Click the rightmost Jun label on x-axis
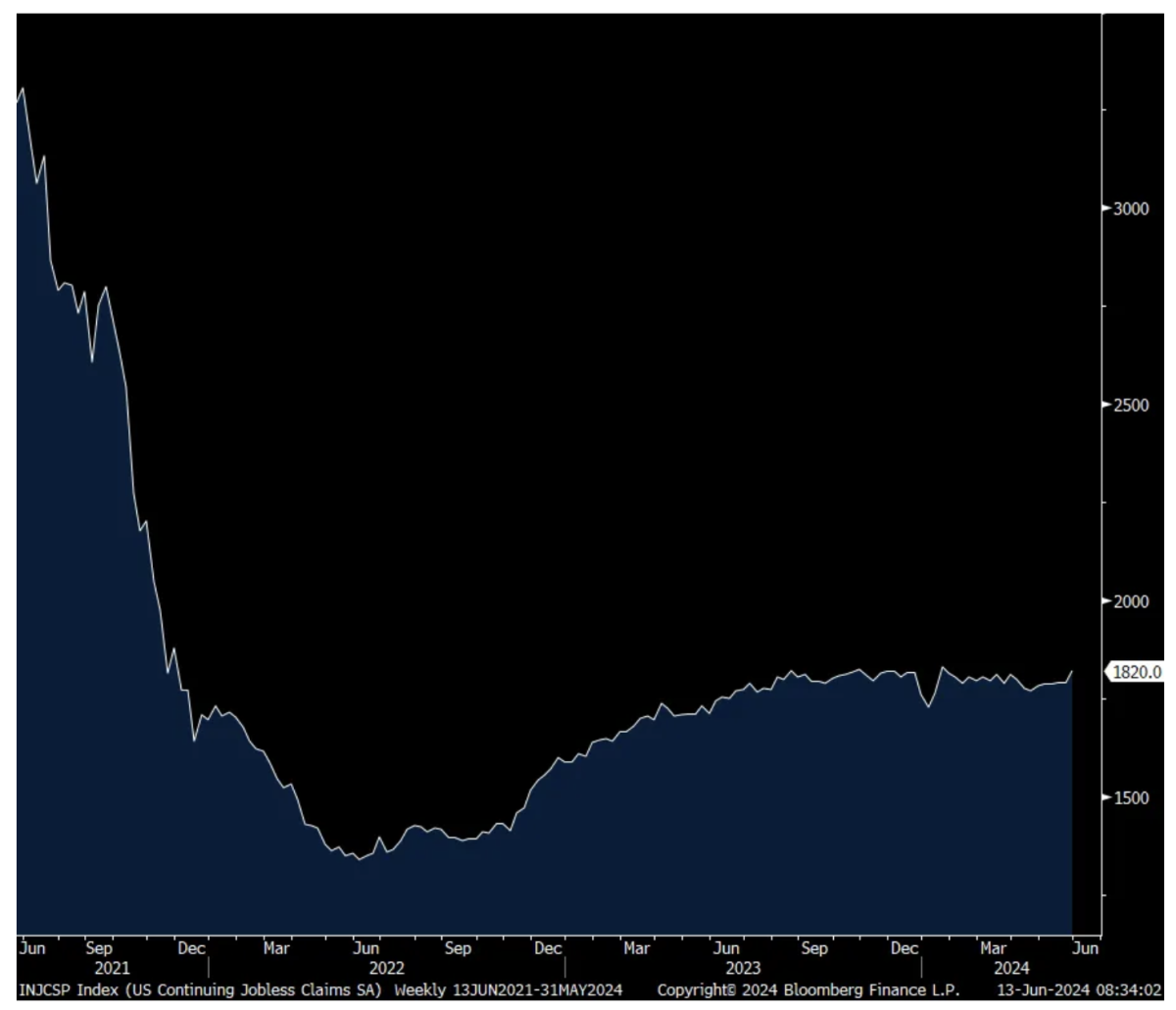The image size is (1176, 1010). click(x=1085, y=948)
